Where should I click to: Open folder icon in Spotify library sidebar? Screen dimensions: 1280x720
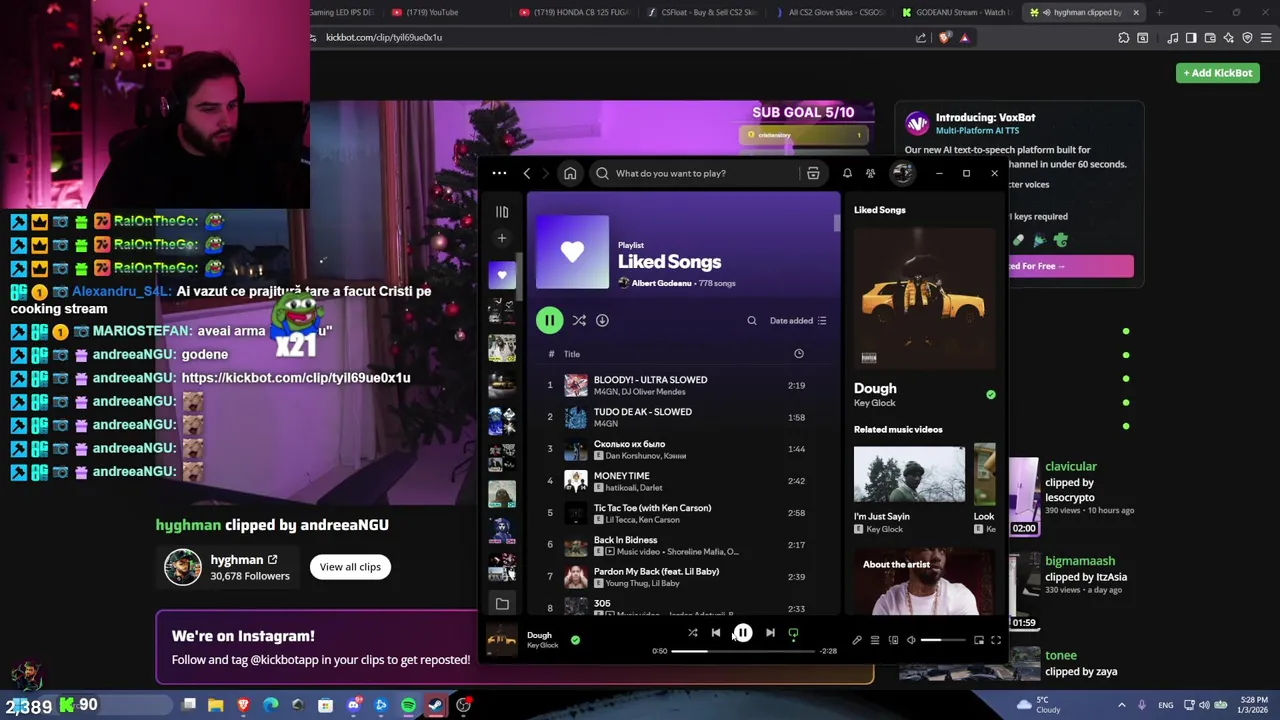502,604
